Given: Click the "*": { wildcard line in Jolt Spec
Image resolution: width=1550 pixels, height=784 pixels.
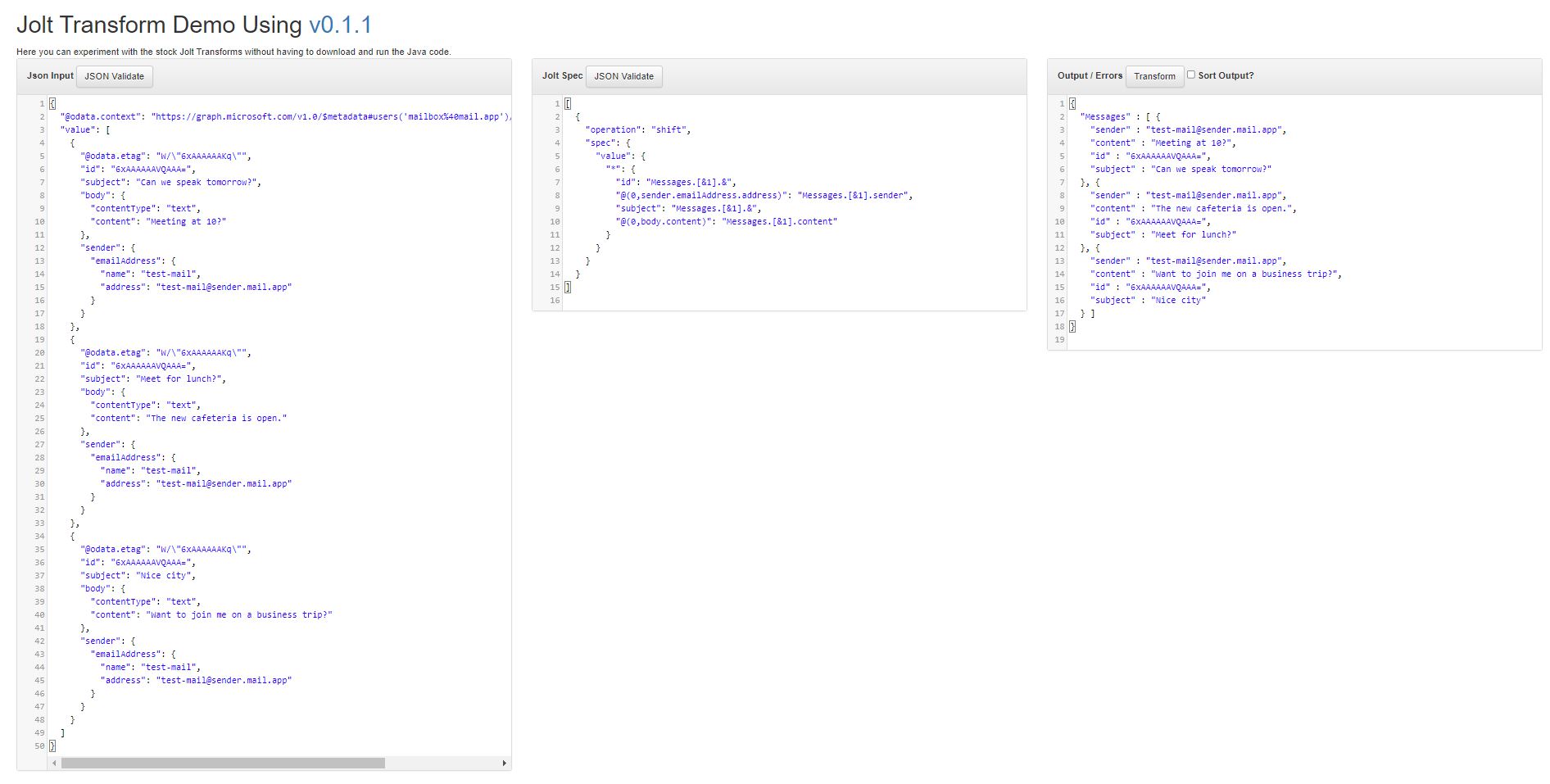Looking at the screenshot, I should coord(620,169).
